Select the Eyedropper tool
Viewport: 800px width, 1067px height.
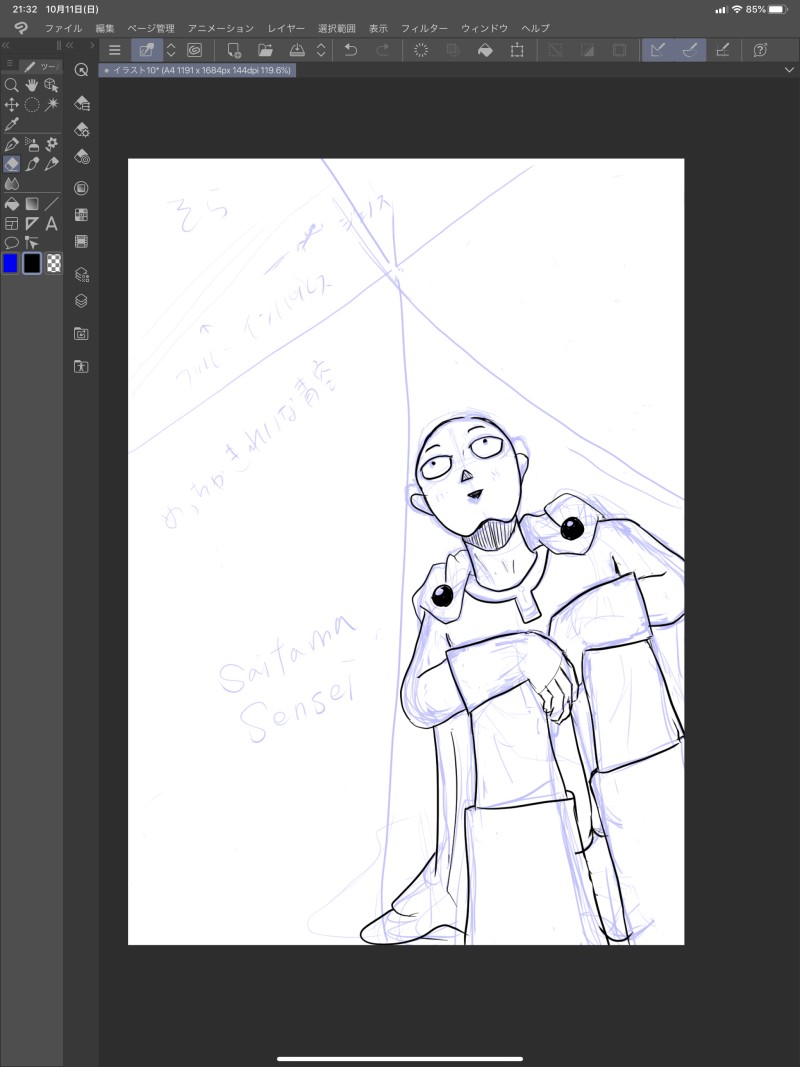pyautogui.click(x=12, y=125)
